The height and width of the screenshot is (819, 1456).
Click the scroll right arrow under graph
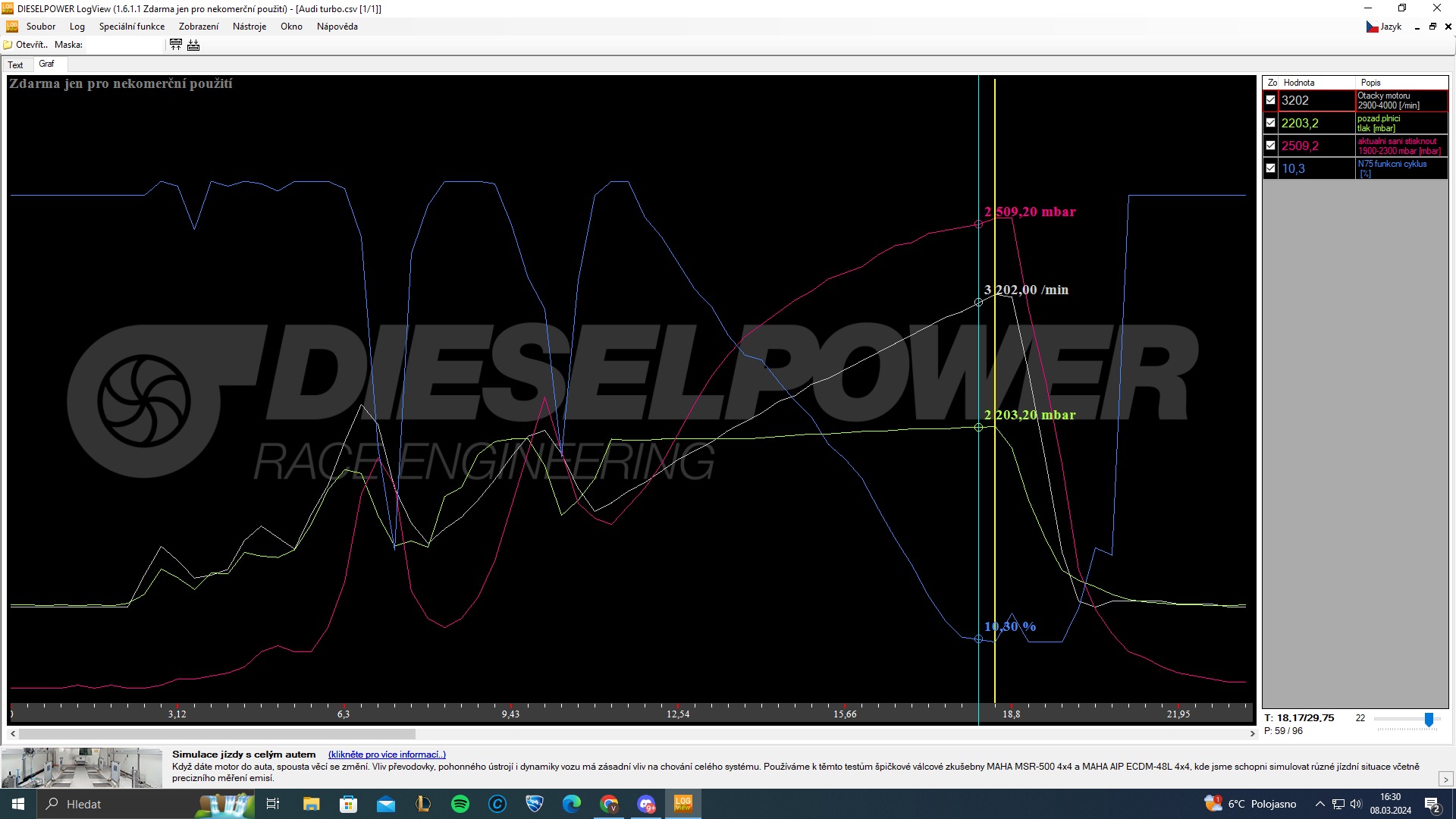(1252, 734)
